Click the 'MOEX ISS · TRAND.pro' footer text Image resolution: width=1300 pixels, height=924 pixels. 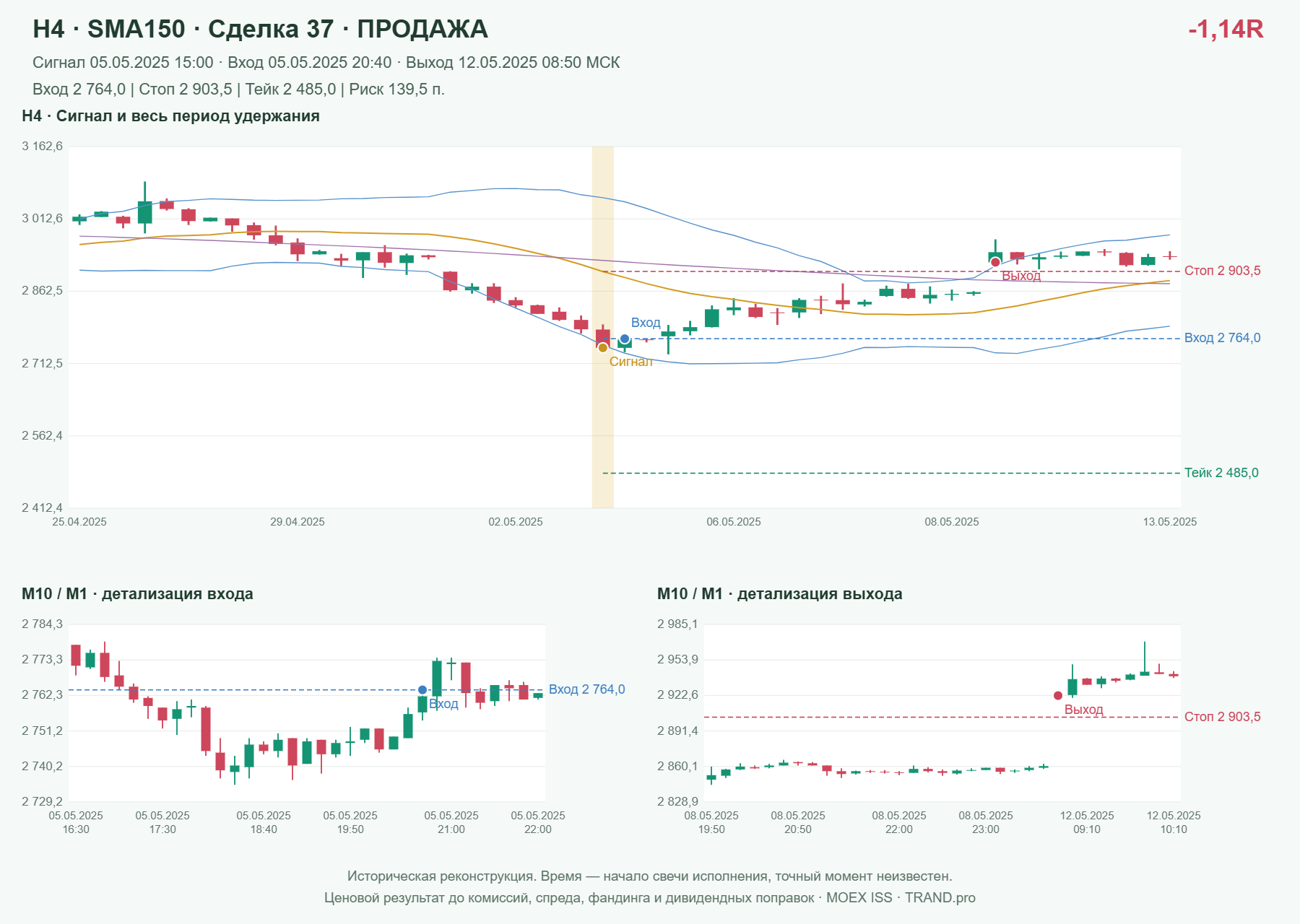pos(901,898)
